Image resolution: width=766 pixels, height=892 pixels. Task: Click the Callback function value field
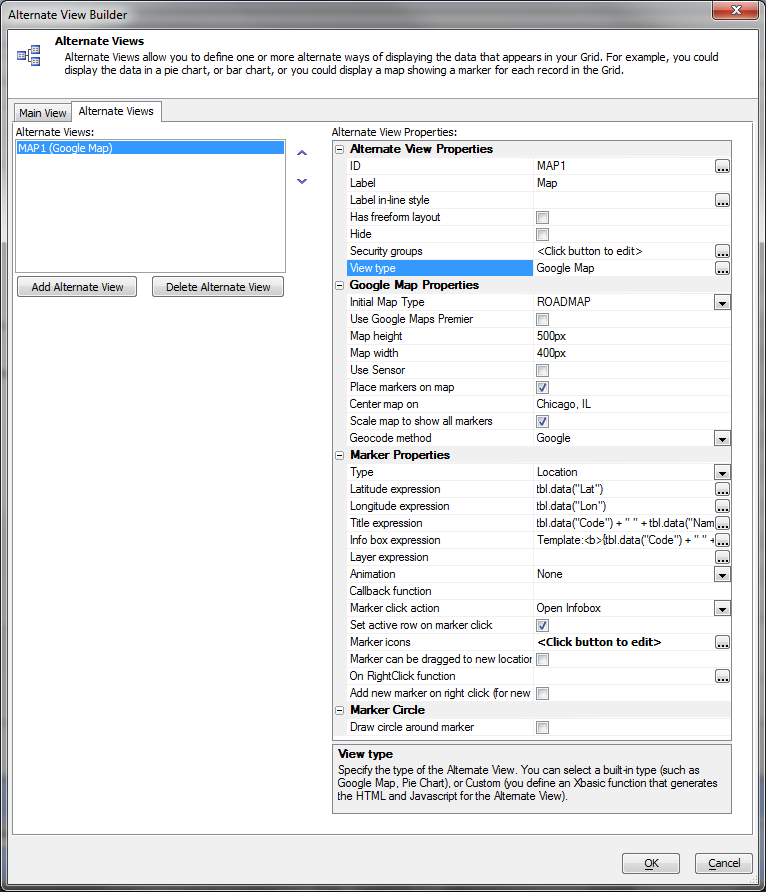tap(632, 592)
